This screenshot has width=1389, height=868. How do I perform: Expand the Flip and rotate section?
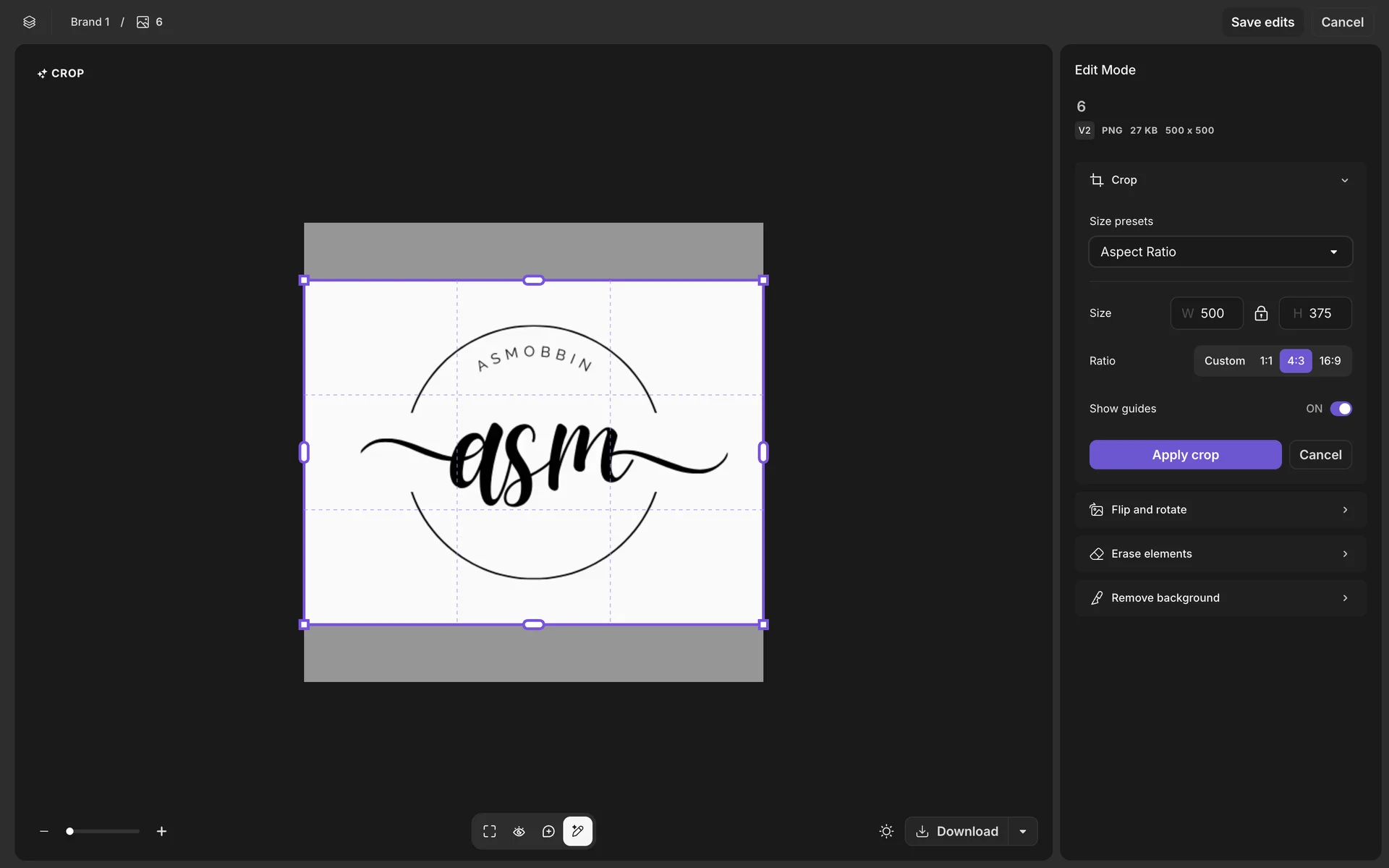pos(1220,510)
